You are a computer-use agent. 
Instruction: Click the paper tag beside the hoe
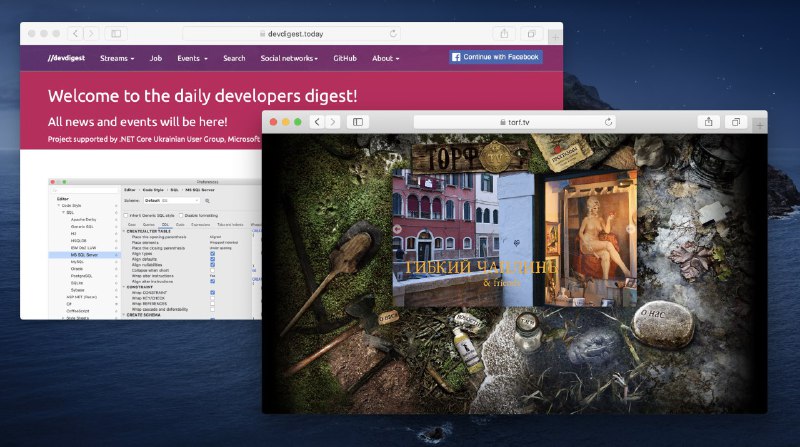[x=389, y=317]
